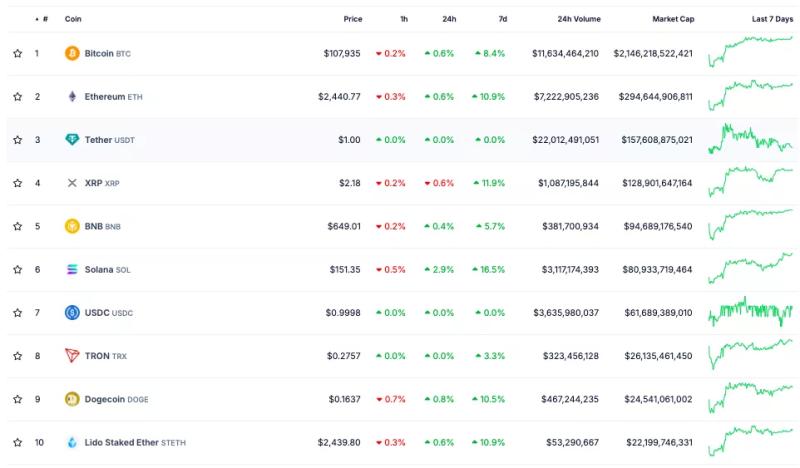Sort by Market Cap column header
The width and height of the screenshot is (800, 468).
tap(673, 19)
